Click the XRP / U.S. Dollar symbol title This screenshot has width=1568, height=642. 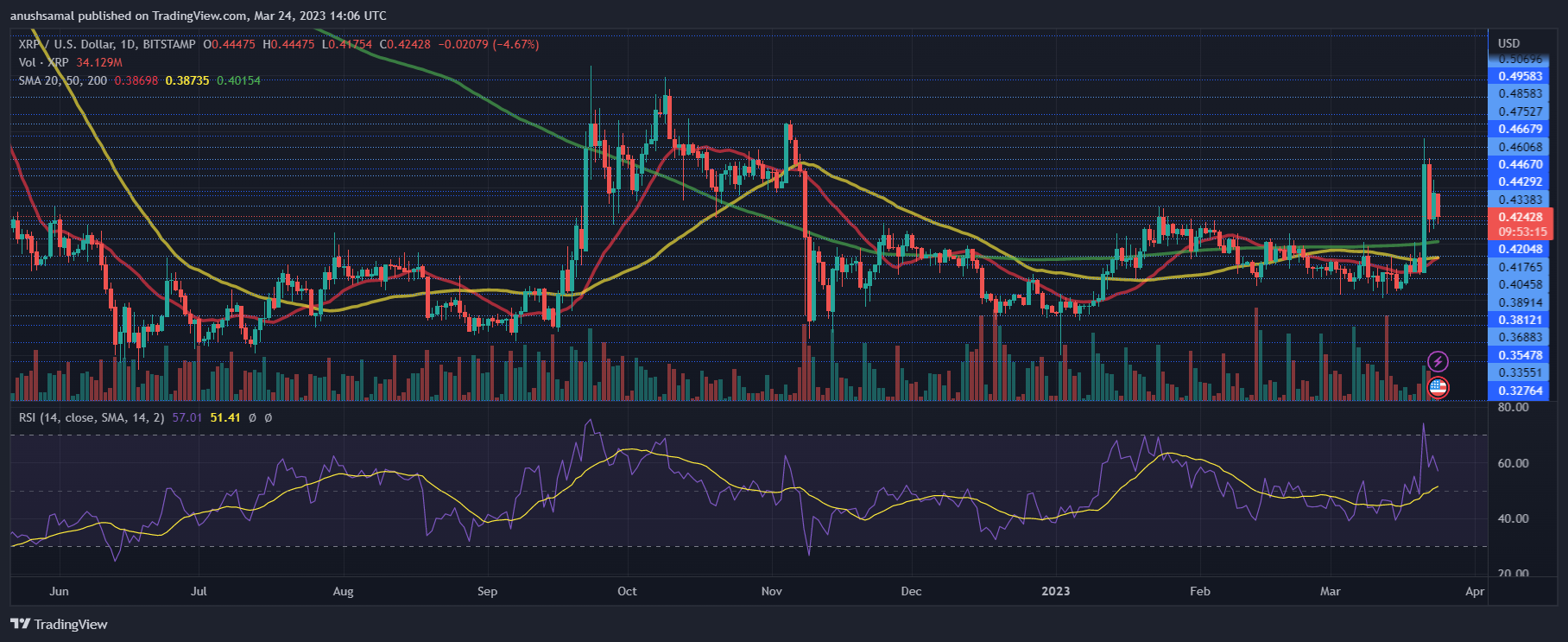pyautogui.click(x=107, y=44)
